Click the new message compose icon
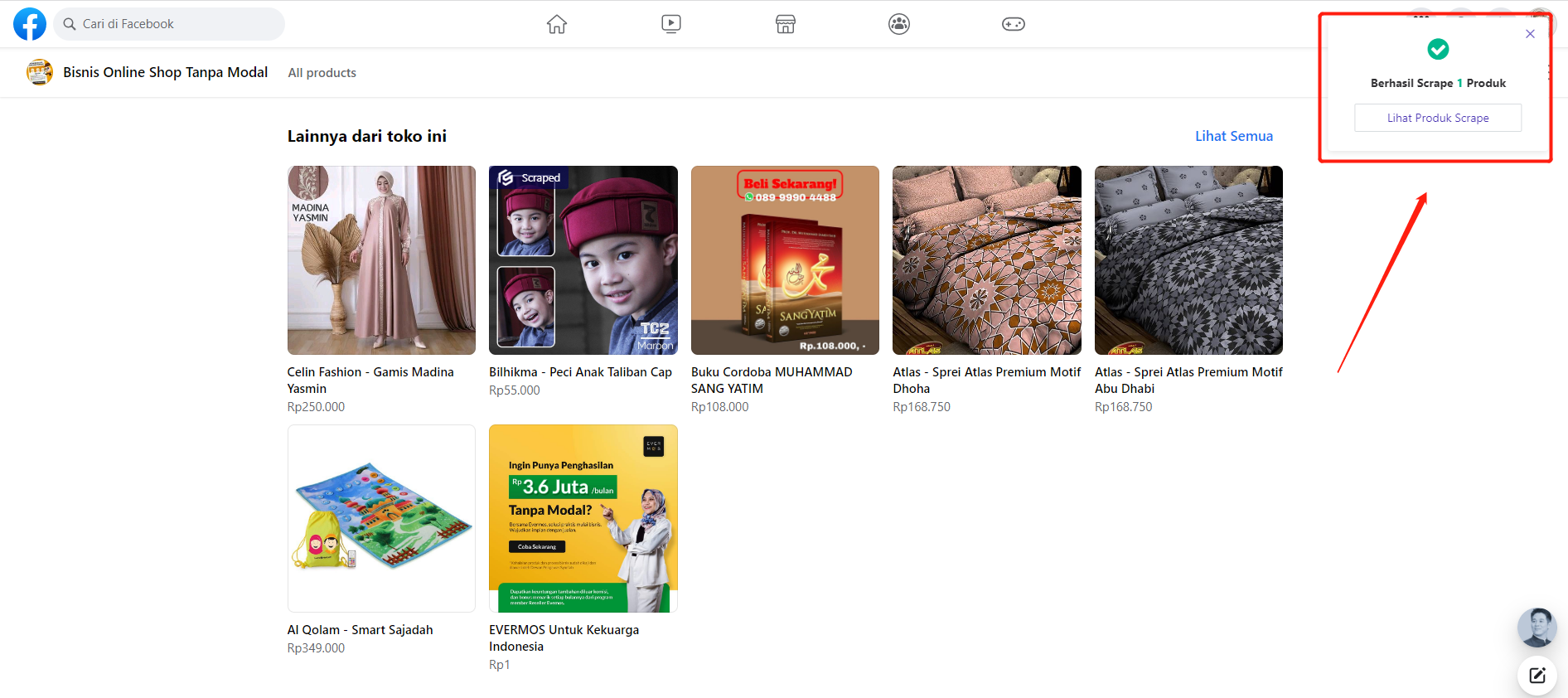 point(1537,676)
